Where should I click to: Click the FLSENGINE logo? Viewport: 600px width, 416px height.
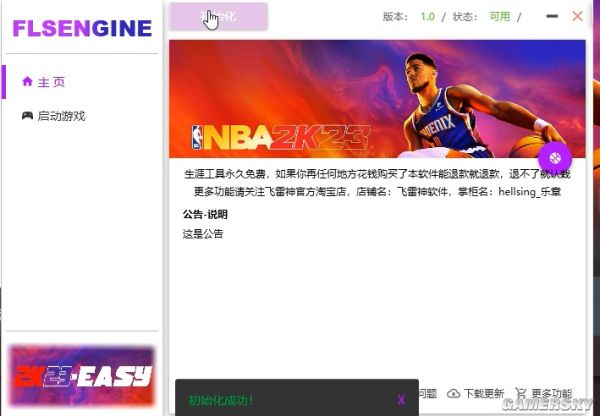click(x=82, y=28)
